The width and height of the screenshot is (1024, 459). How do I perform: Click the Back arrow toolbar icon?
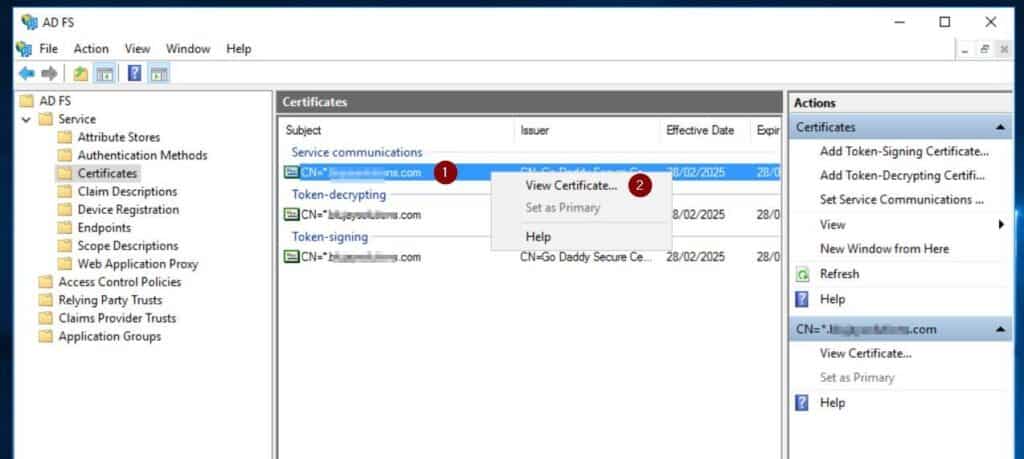(x=26, y=74)
